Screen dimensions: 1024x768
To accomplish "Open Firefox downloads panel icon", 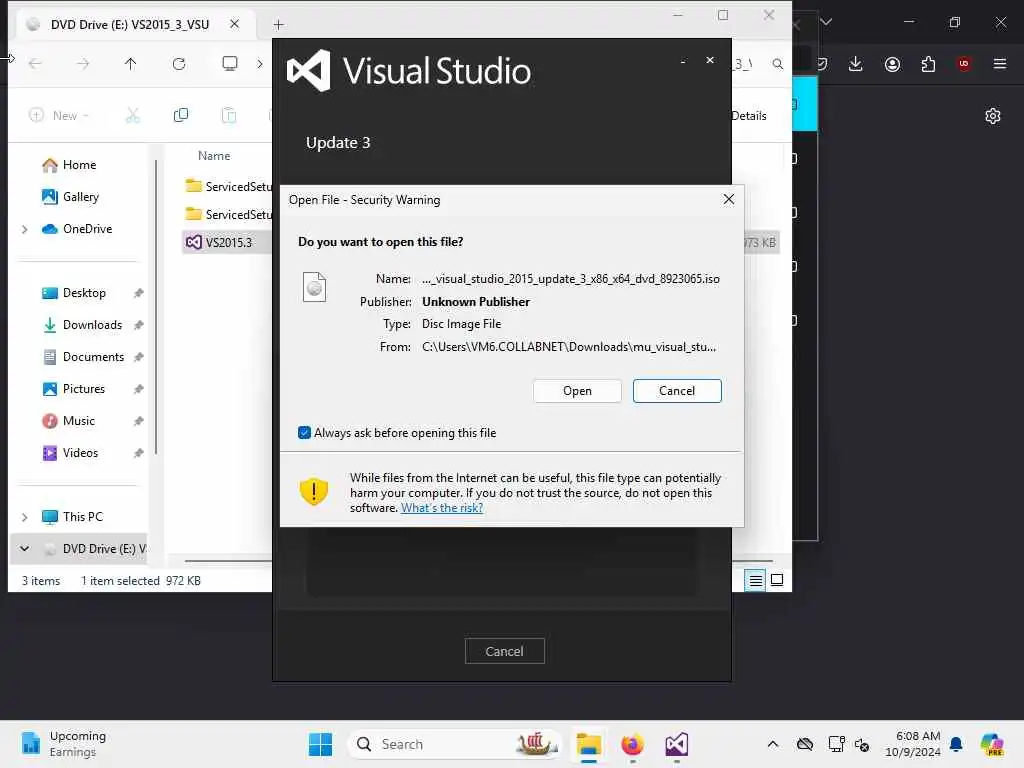I will pos(856,64).
